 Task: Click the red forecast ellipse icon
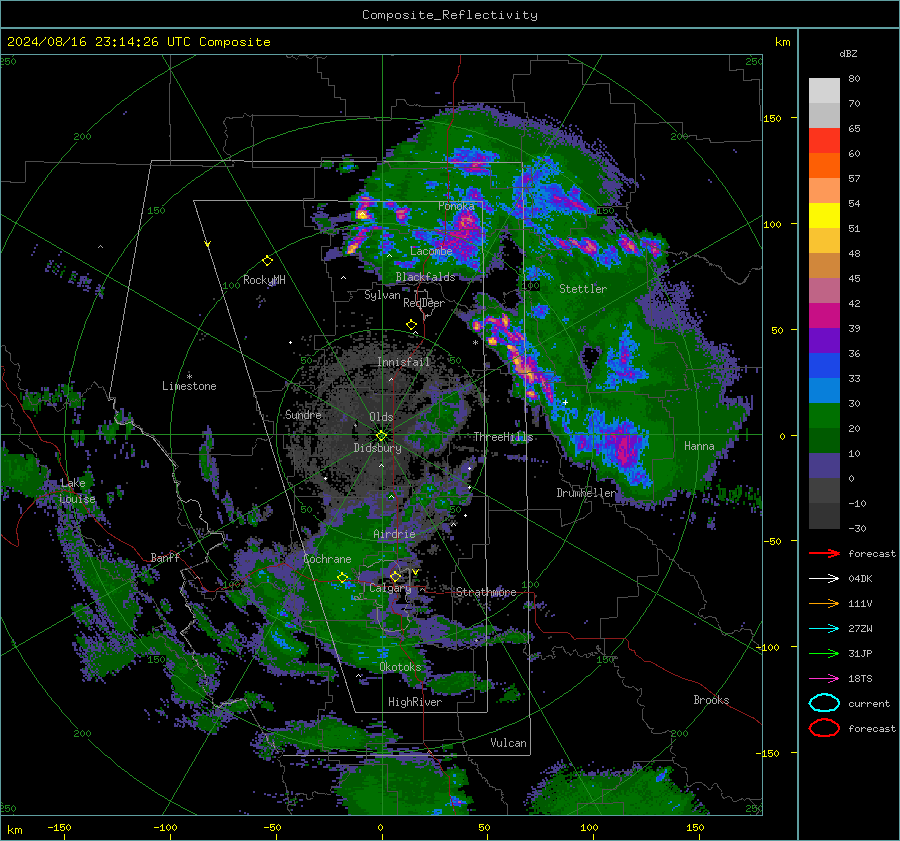coord(824,728)
